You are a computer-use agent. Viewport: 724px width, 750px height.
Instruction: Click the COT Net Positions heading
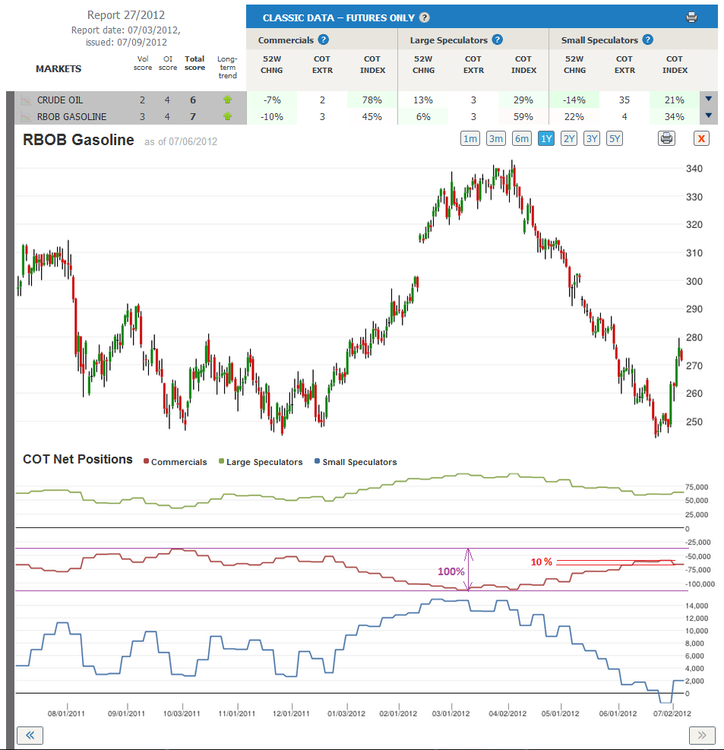pos(77,459)
